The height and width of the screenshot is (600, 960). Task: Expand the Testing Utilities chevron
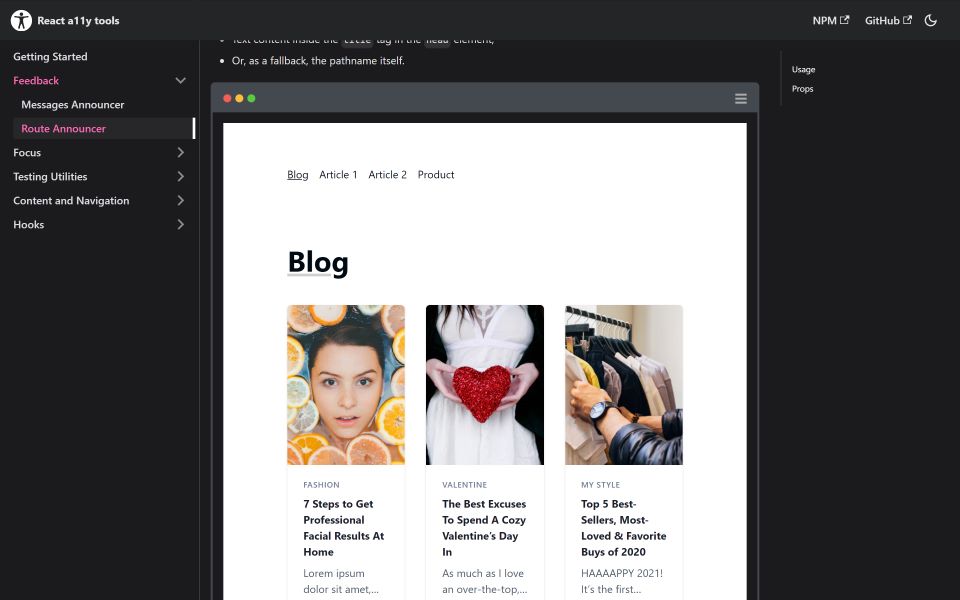[181, 176]
